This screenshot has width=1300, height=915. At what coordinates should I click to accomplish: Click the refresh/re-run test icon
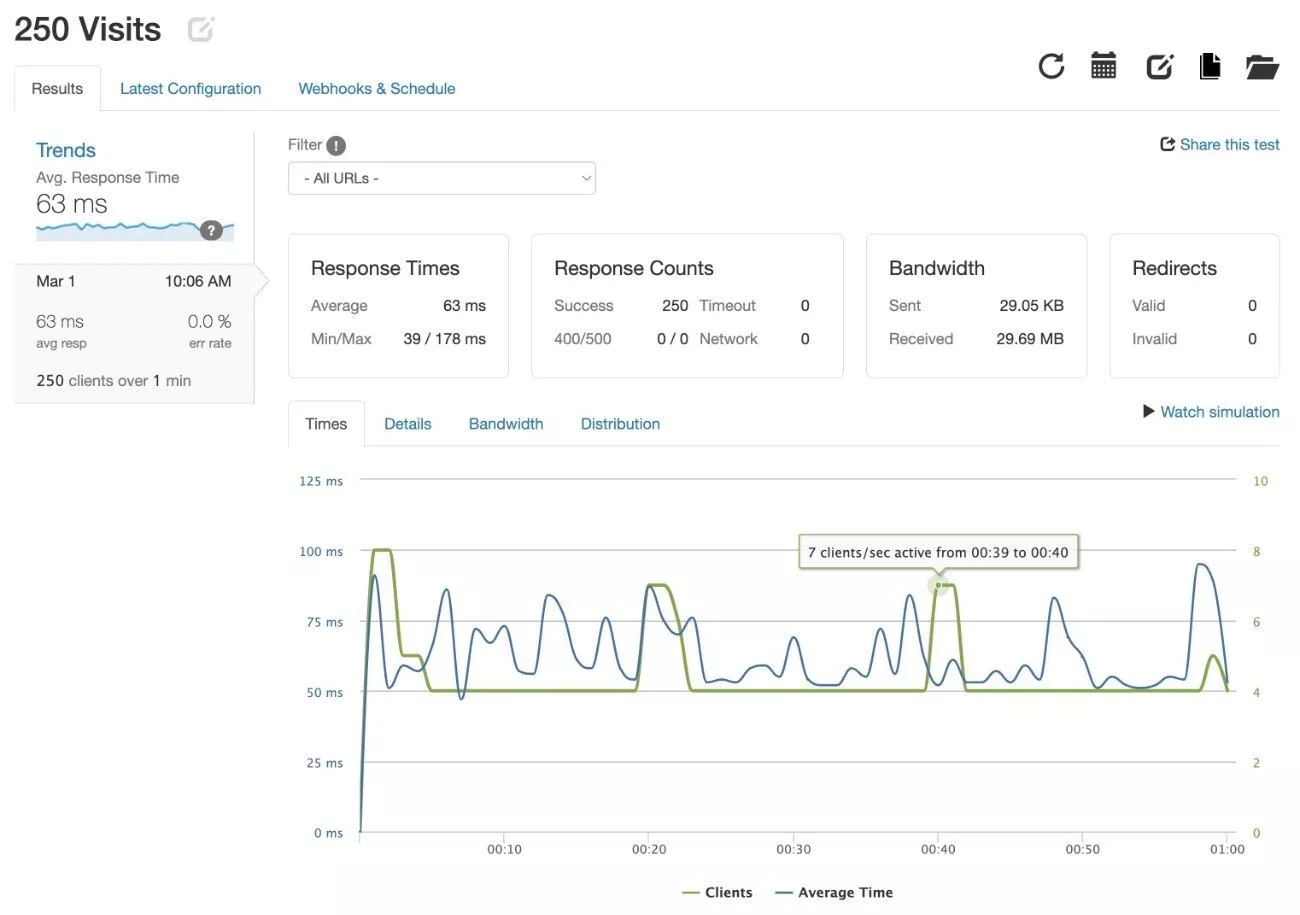[1051, 67]
